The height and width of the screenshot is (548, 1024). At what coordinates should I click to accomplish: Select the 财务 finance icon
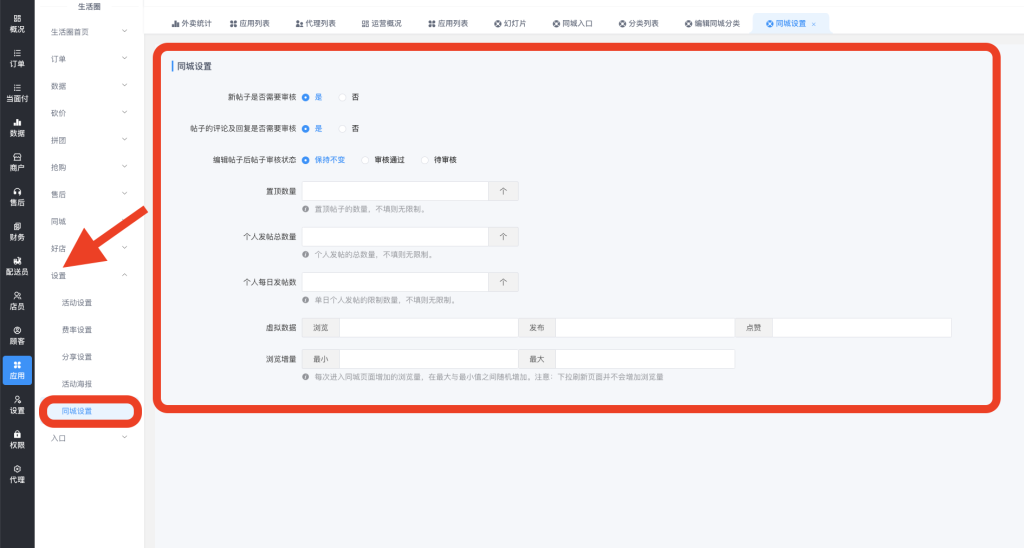[17, 231]
